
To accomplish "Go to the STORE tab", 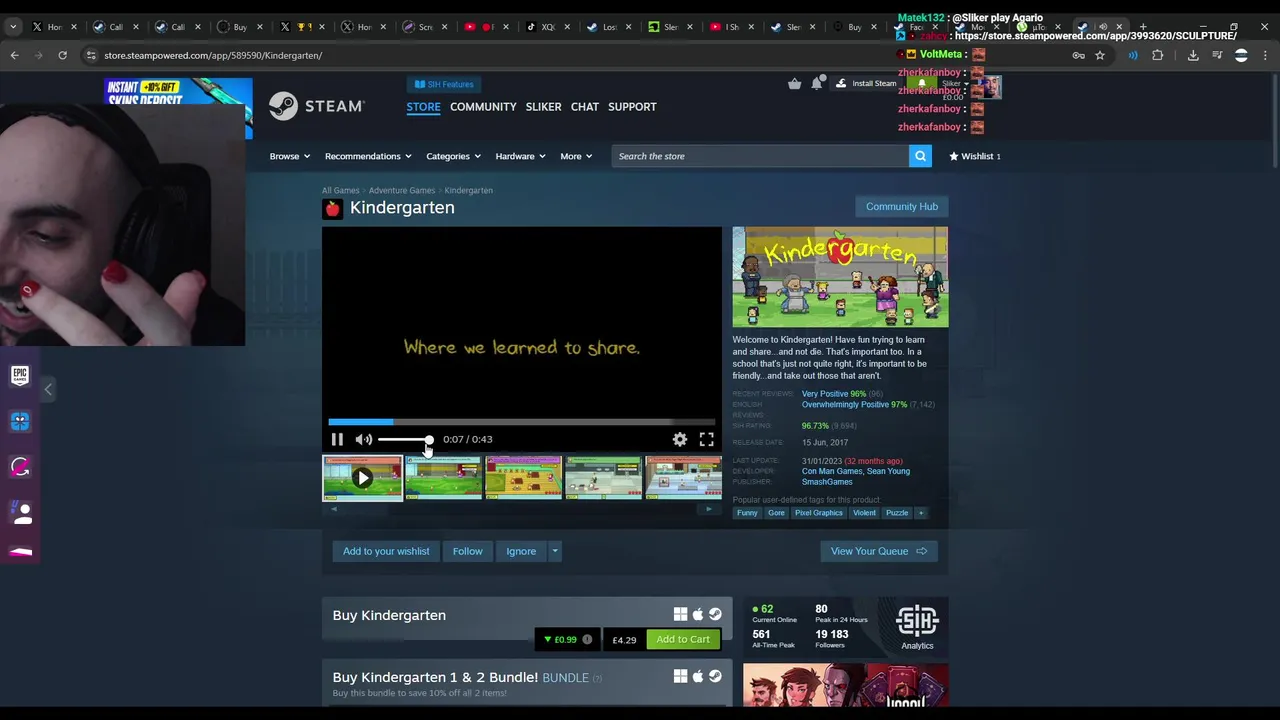I will [x=423, y=106].
